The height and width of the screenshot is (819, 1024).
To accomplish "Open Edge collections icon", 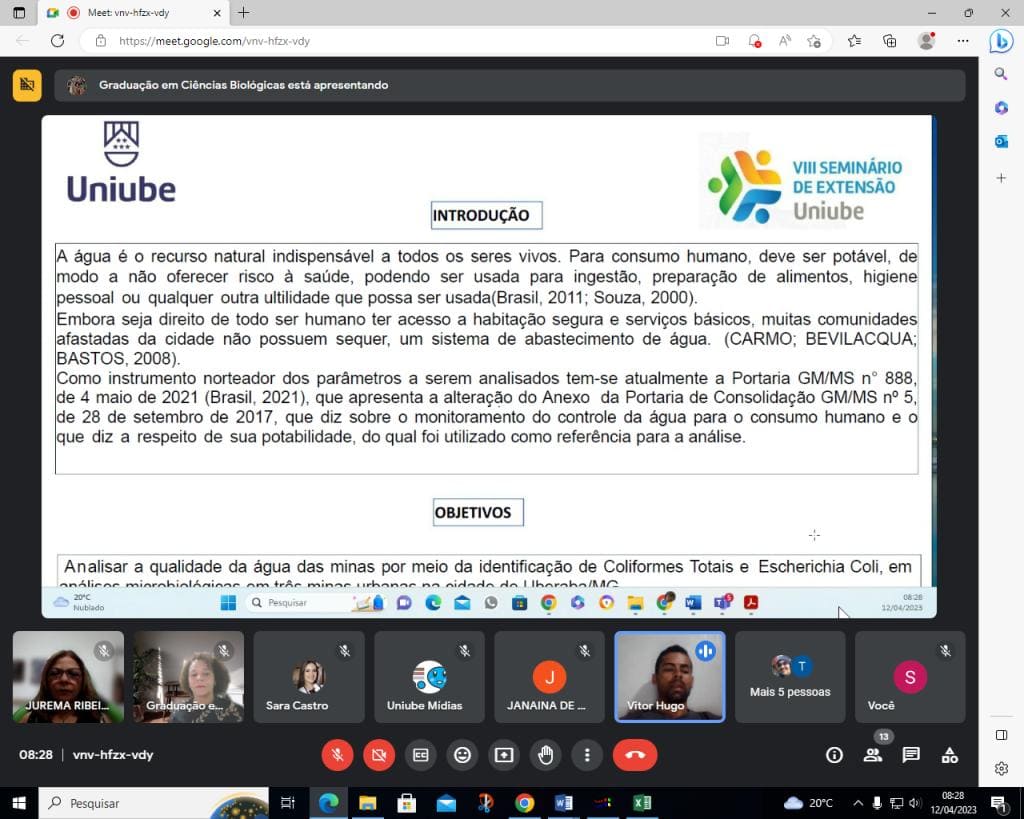I will [889, 41].
